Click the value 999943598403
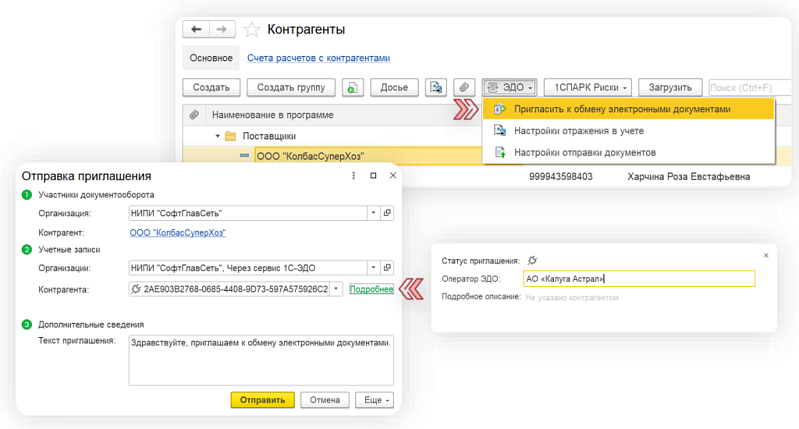The height and width of the screenshot is (429, 799). [561, 177]
